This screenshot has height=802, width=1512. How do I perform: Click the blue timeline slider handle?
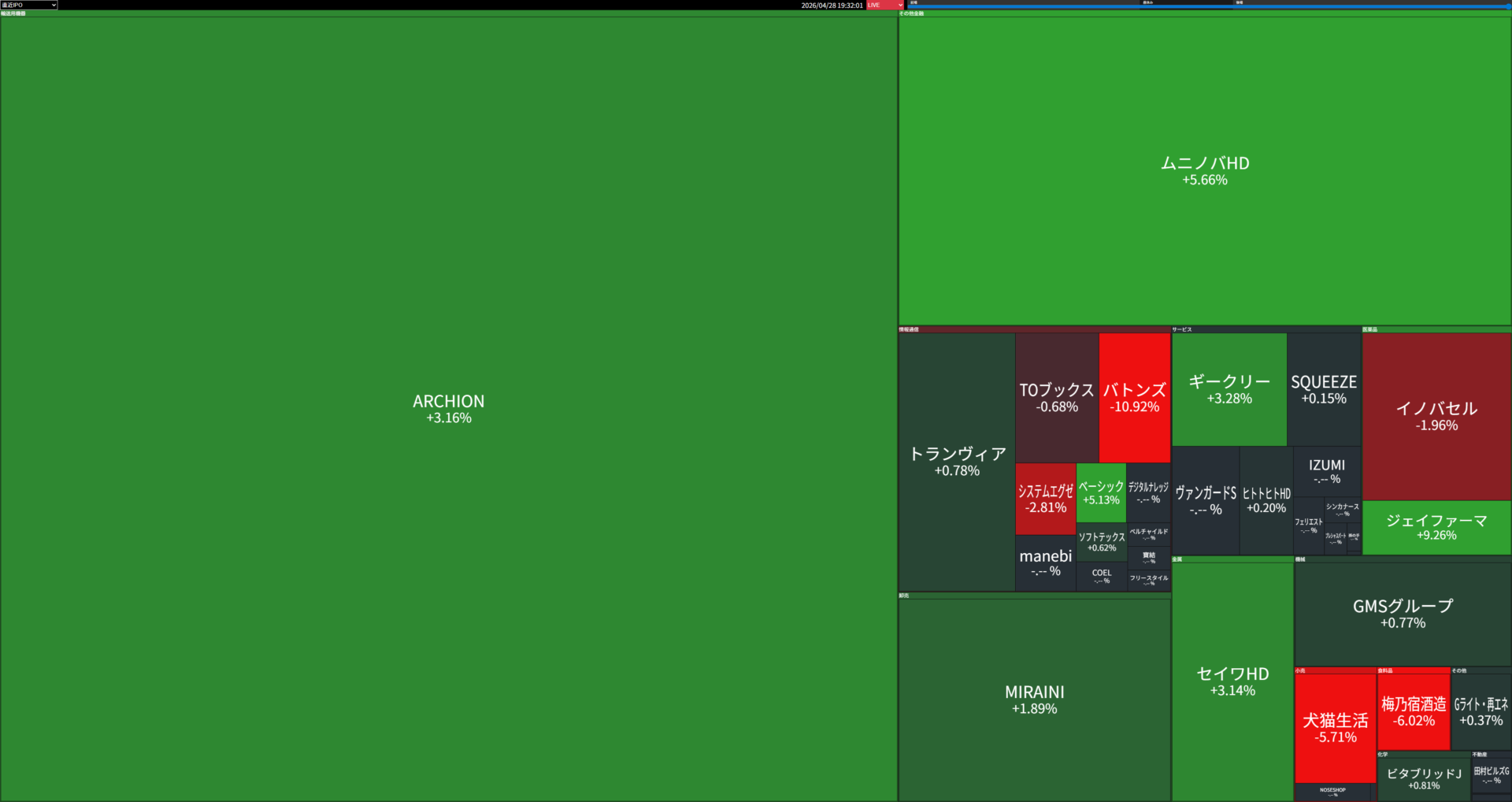1508,6
